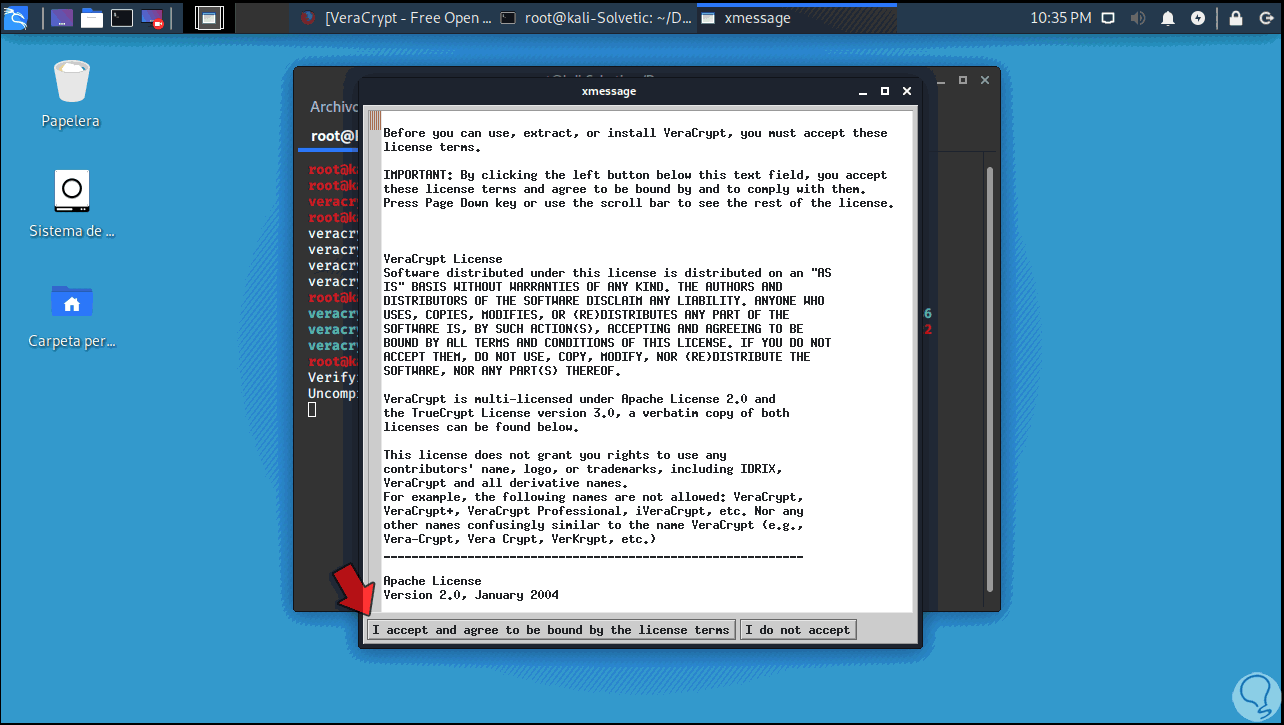The width and height of the screenshot is (1284, 725).
Task: Click the volume speaker tray icon
Action: (1138, 18)
